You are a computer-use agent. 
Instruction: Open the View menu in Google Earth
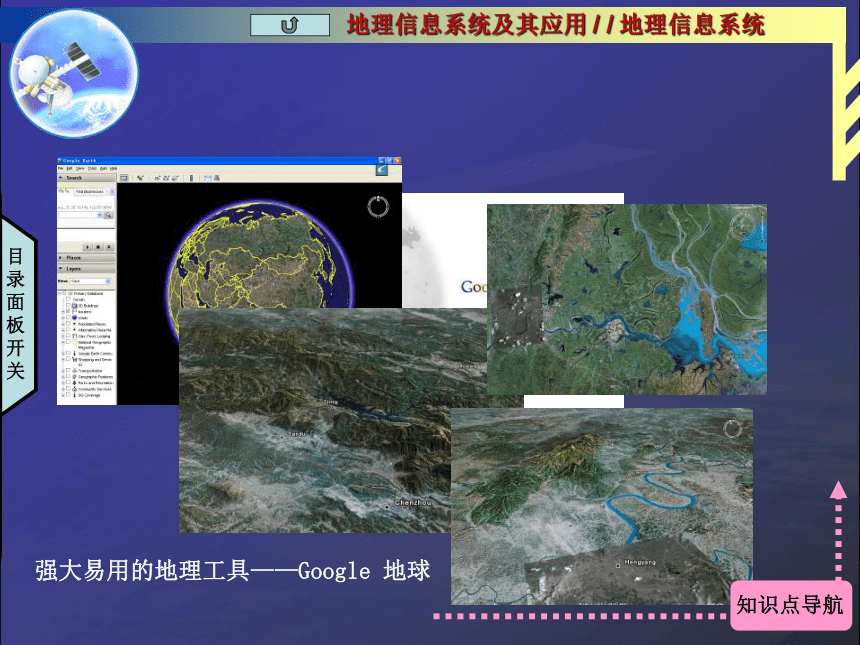tap(80, 168)
